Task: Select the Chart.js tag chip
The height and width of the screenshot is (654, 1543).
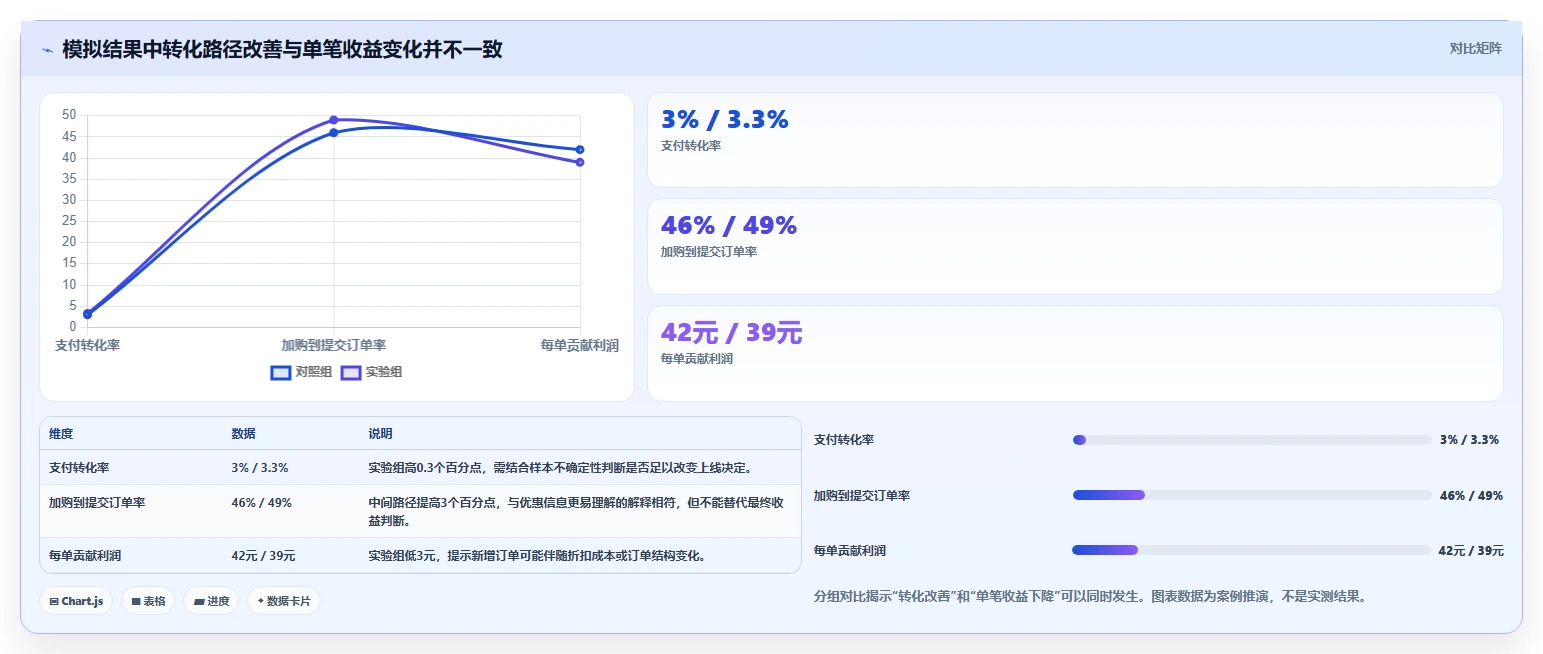Action: point(77,601)
